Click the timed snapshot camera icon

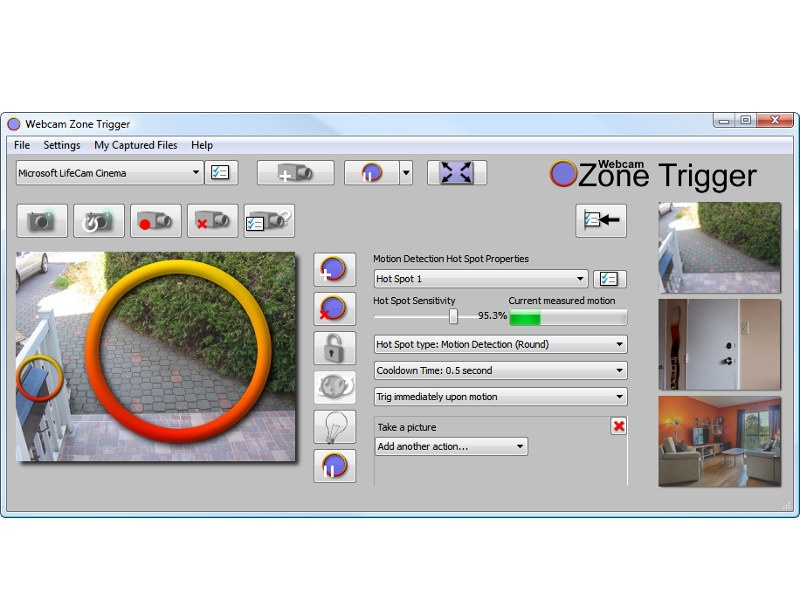98,221
